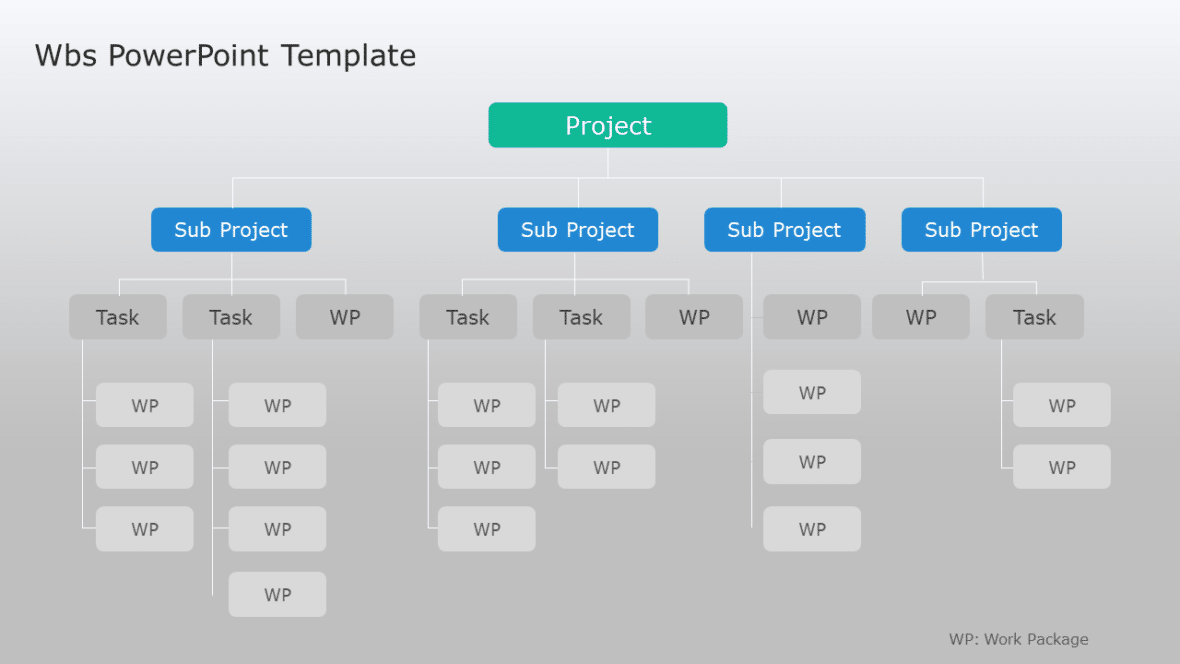Click the third Sub Project box
1180x664 pixels.
784,229
